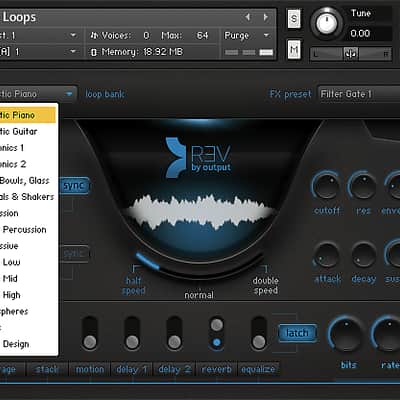The width and height of the screenshot is (400, 400).
Task: Click the waveform display
Action: pos(200,213)
